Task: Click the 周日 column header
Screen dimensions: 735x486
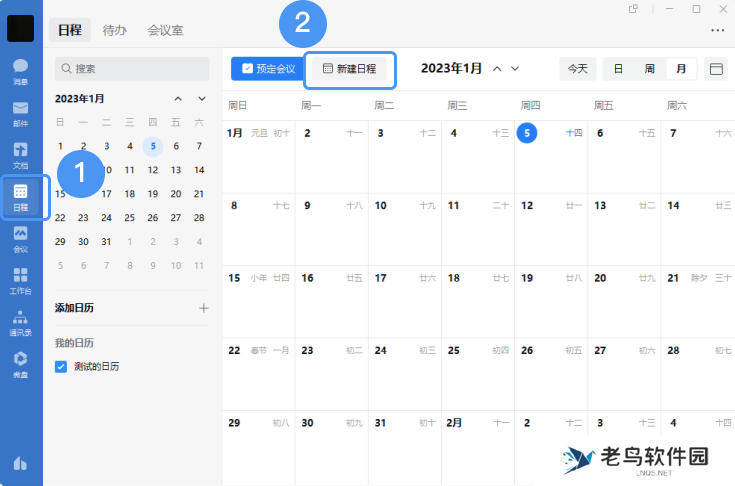Action: 238,105
